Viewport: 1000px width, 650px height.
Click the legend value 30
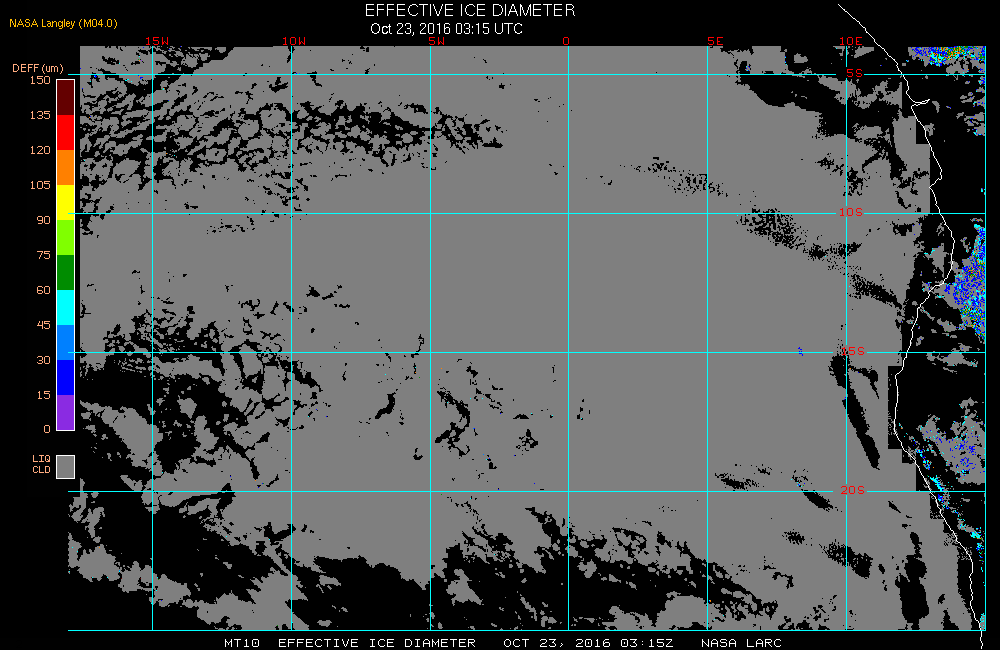click(x=43, y=360)
